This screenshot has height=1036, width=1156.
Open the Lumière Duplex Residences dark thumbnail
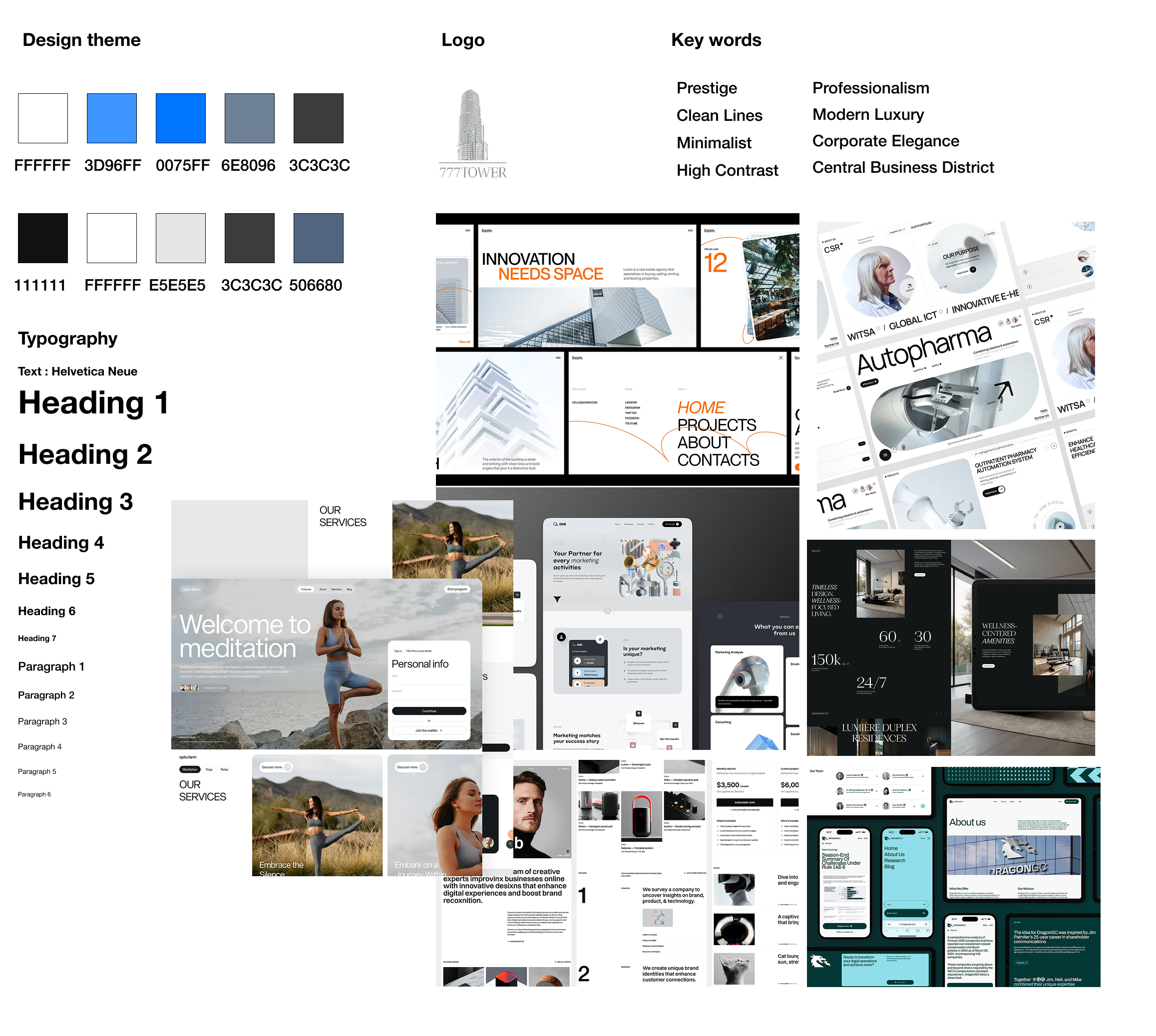tap(878, 732)
